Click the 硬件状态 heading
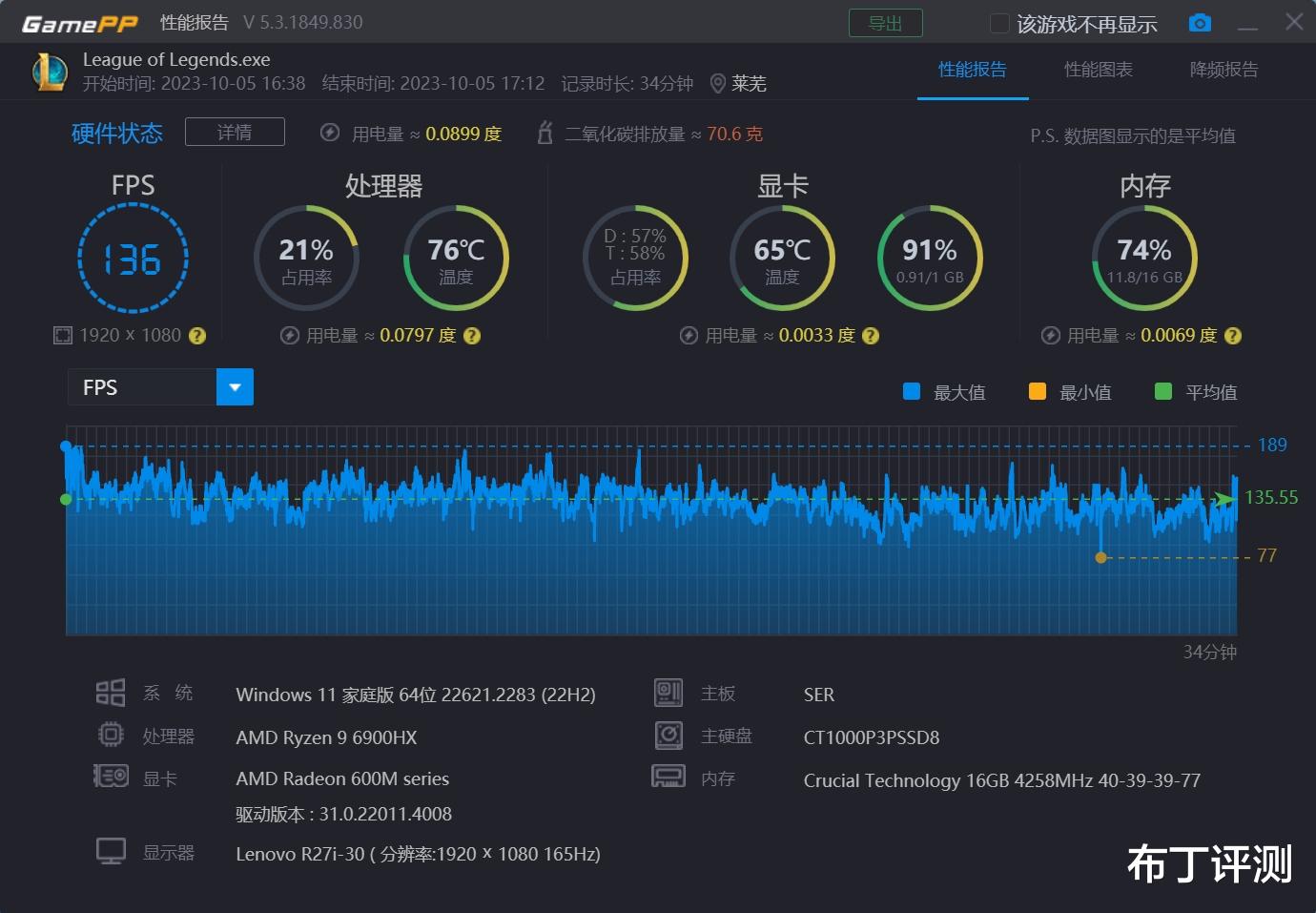The width and height of the screenshot is (1316, 913). [x=117, y=134]
